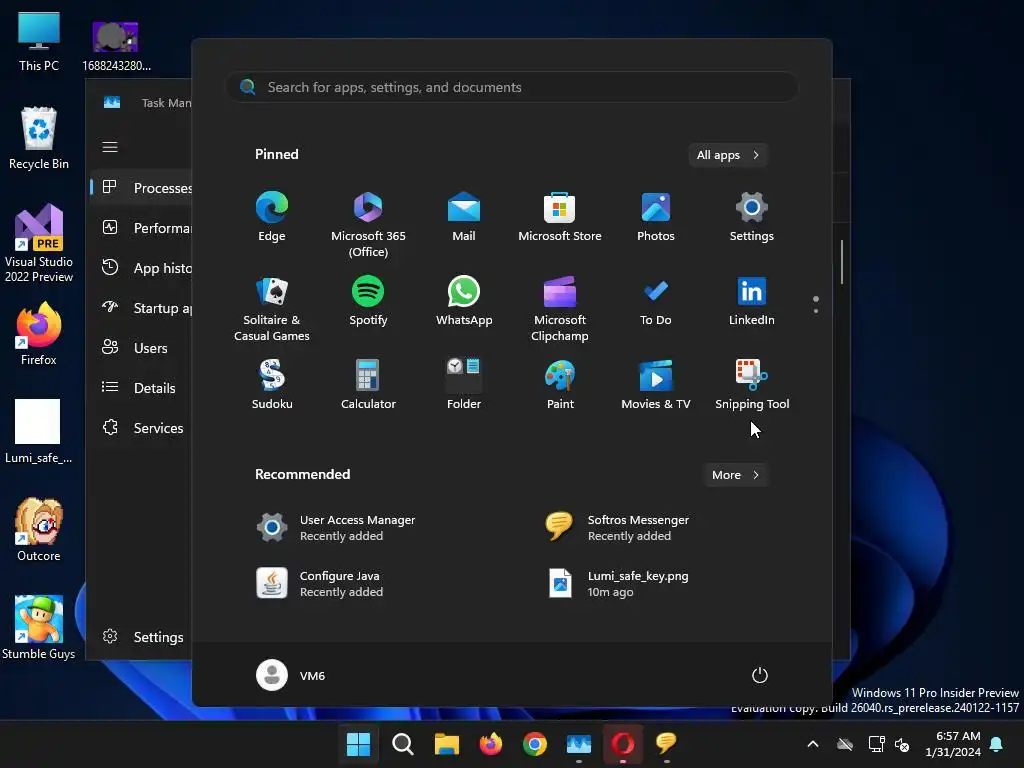
Task: Select the 1688243280 image file on desktop
Action: click(116, 45)
